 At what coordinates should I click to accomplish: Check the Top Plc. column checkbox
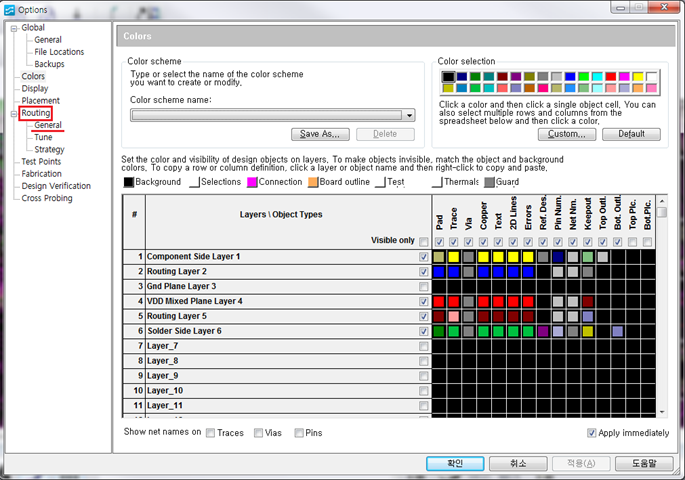632,242
